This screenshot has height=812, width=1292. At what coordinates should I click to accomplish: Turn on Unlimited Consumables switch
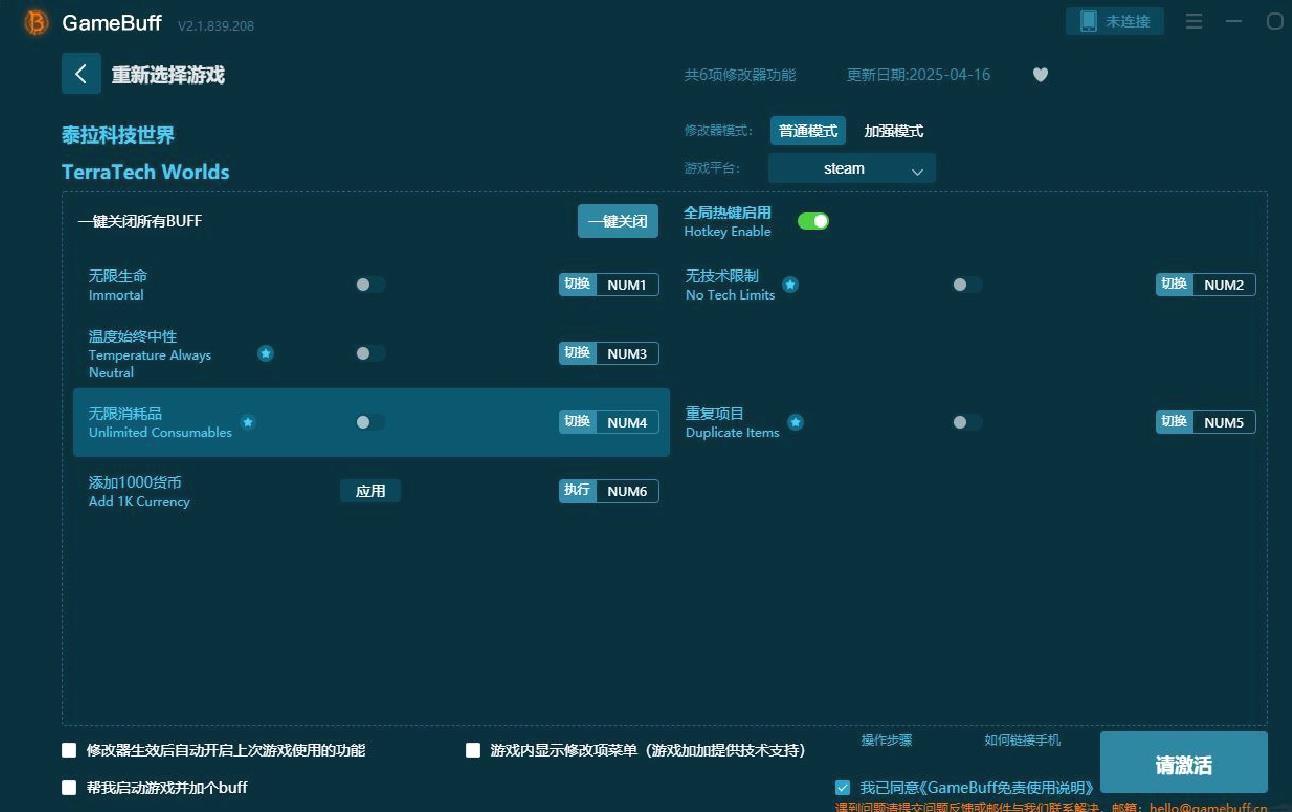(x=370, y=422)
